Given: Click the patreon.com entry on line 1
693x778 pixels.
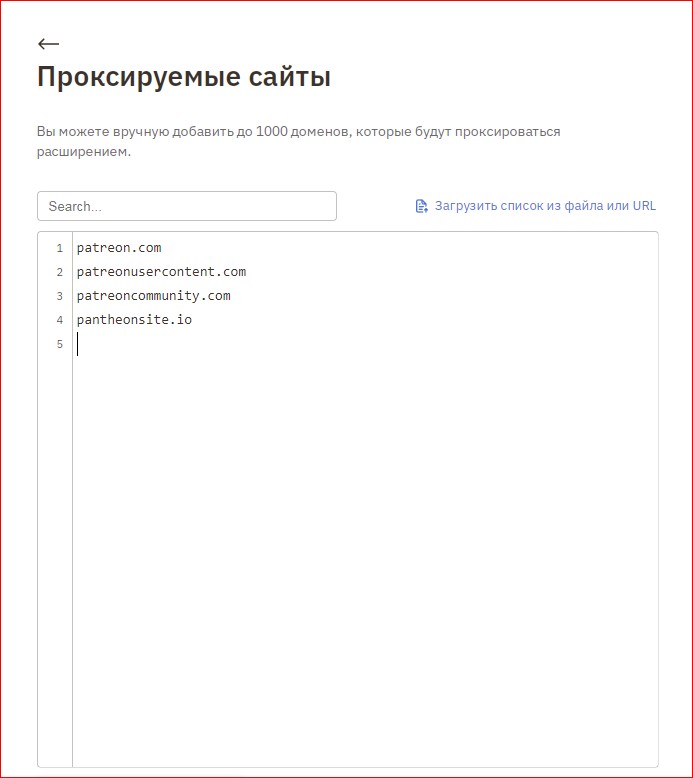Looking at the screenshot, I should [118, 248].
